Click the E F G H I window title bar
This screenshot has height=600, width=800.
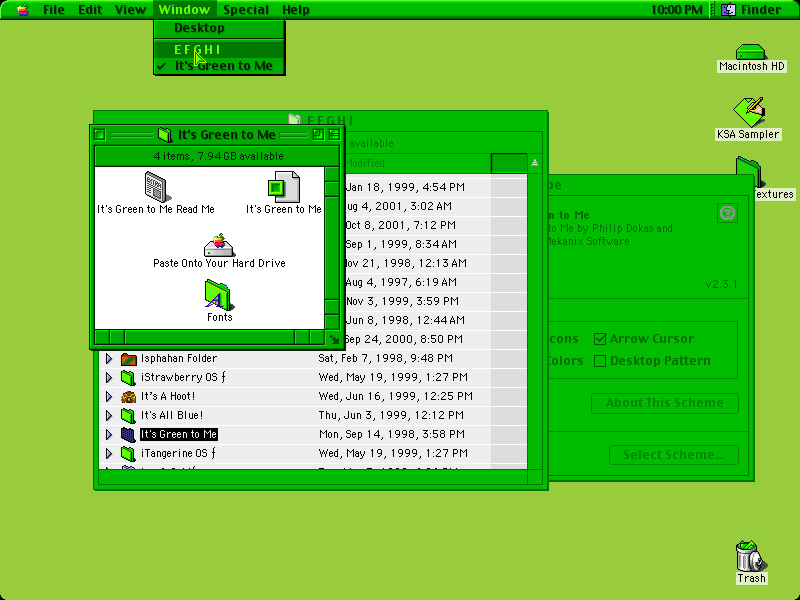(320, 120)
